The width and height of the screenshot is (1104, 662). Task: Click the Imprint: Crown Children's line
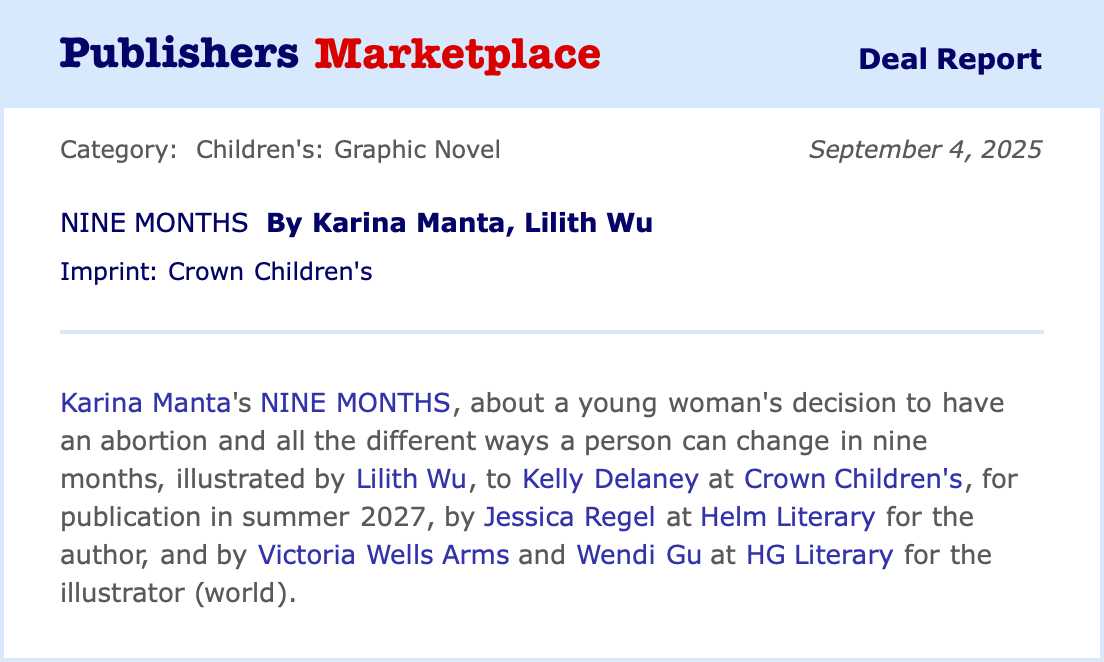point(216,271)
